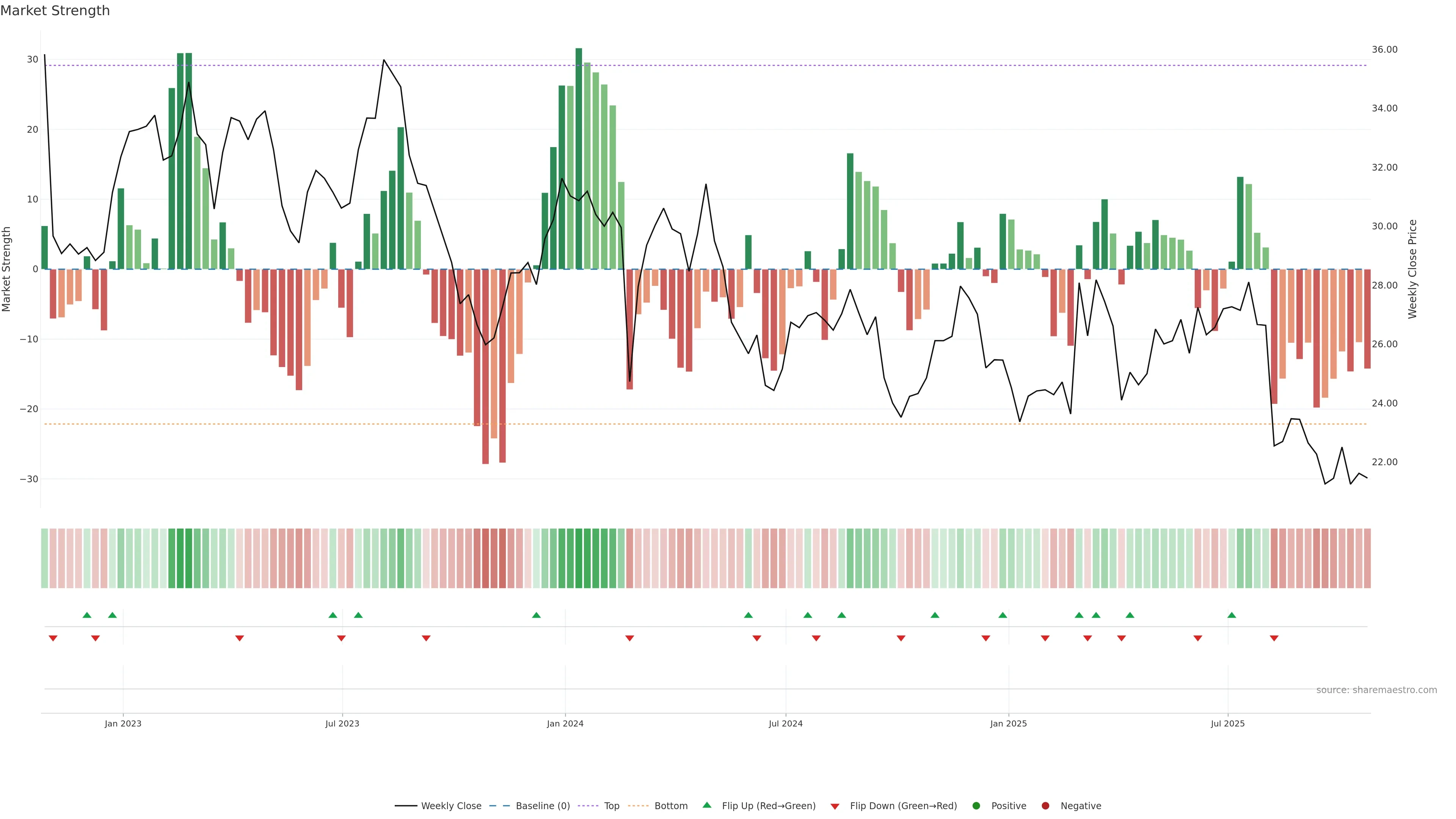Click the rightmost red flip-down triangle marker
The width and height of the screenshot is (1456, 819).
tap(1274, 638)
